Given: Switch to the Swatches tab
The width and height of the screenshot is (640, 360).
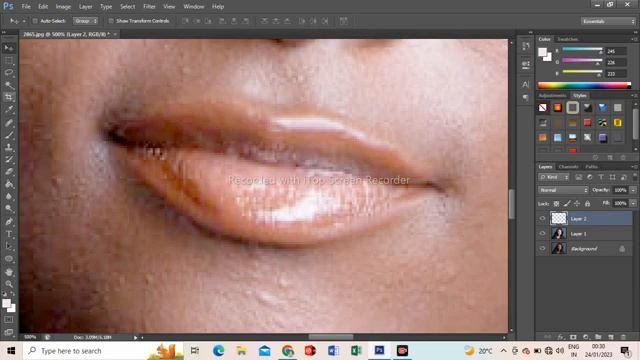Looking at the screenshot, I should pos(567,39).
